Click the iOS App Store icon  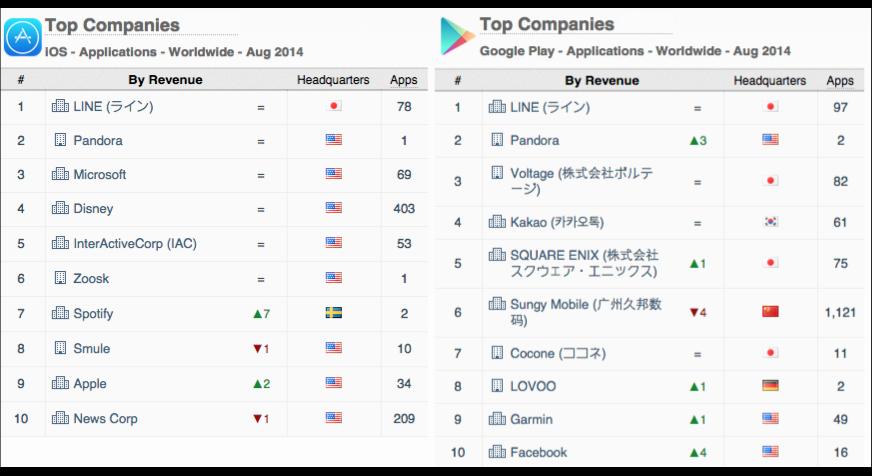click(x=22, y=37)
